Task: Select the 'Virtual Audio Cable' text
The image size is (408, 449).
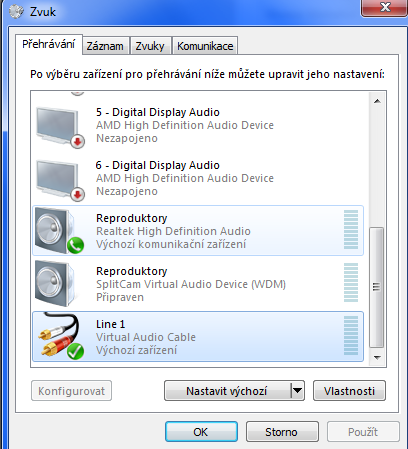Action: [146, 337]
